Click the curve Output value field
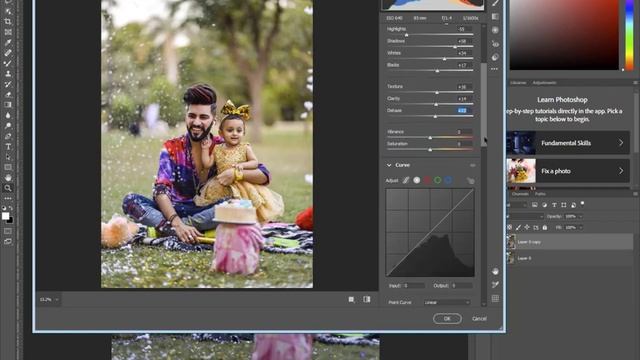This screenshot has height=360, width=640. 462,286
